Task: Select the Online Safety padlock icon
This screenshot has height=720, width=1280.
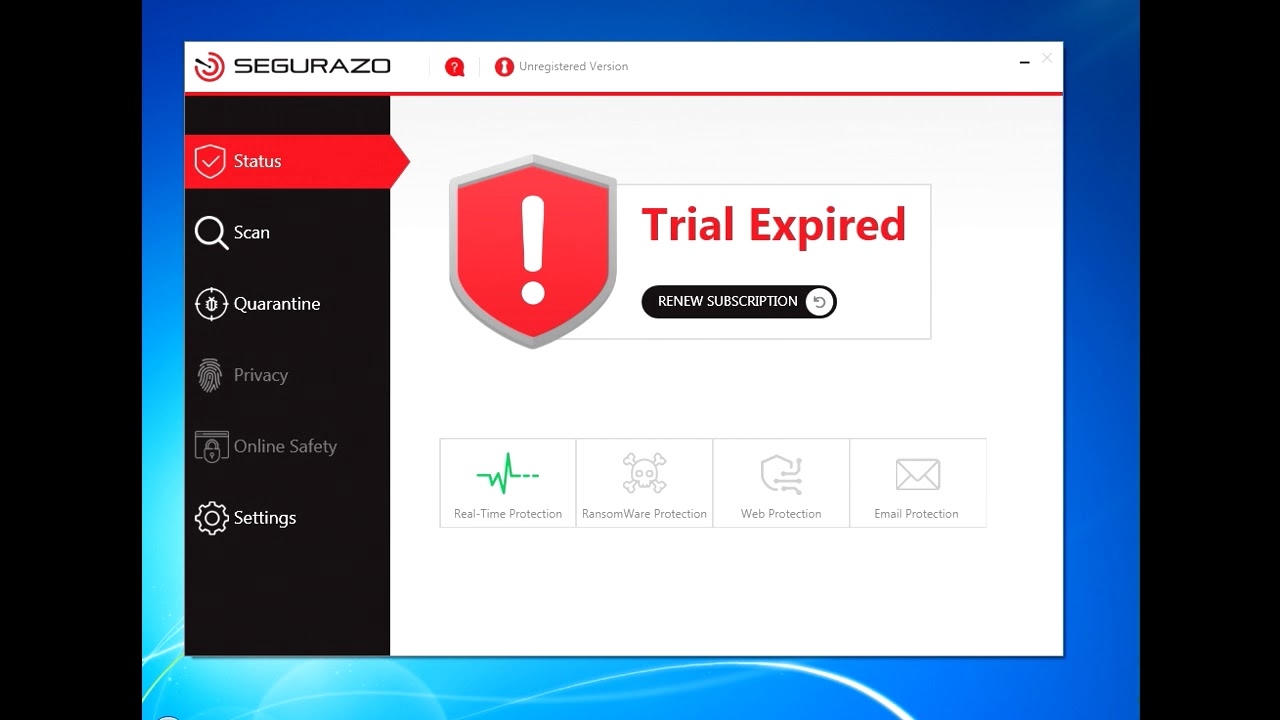Action: pos(211,446)
